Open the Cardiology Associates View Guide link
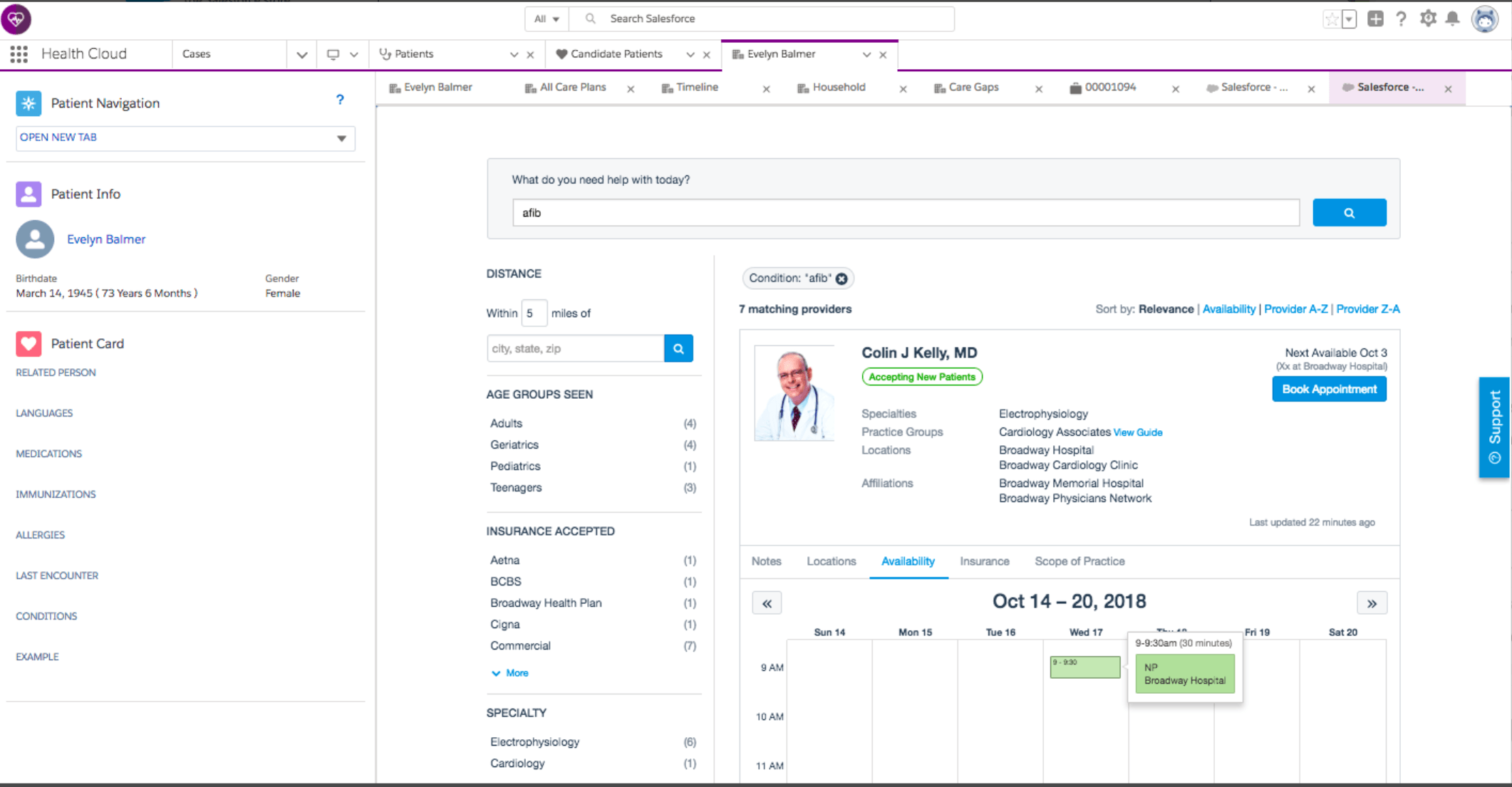 (1137, 432)
